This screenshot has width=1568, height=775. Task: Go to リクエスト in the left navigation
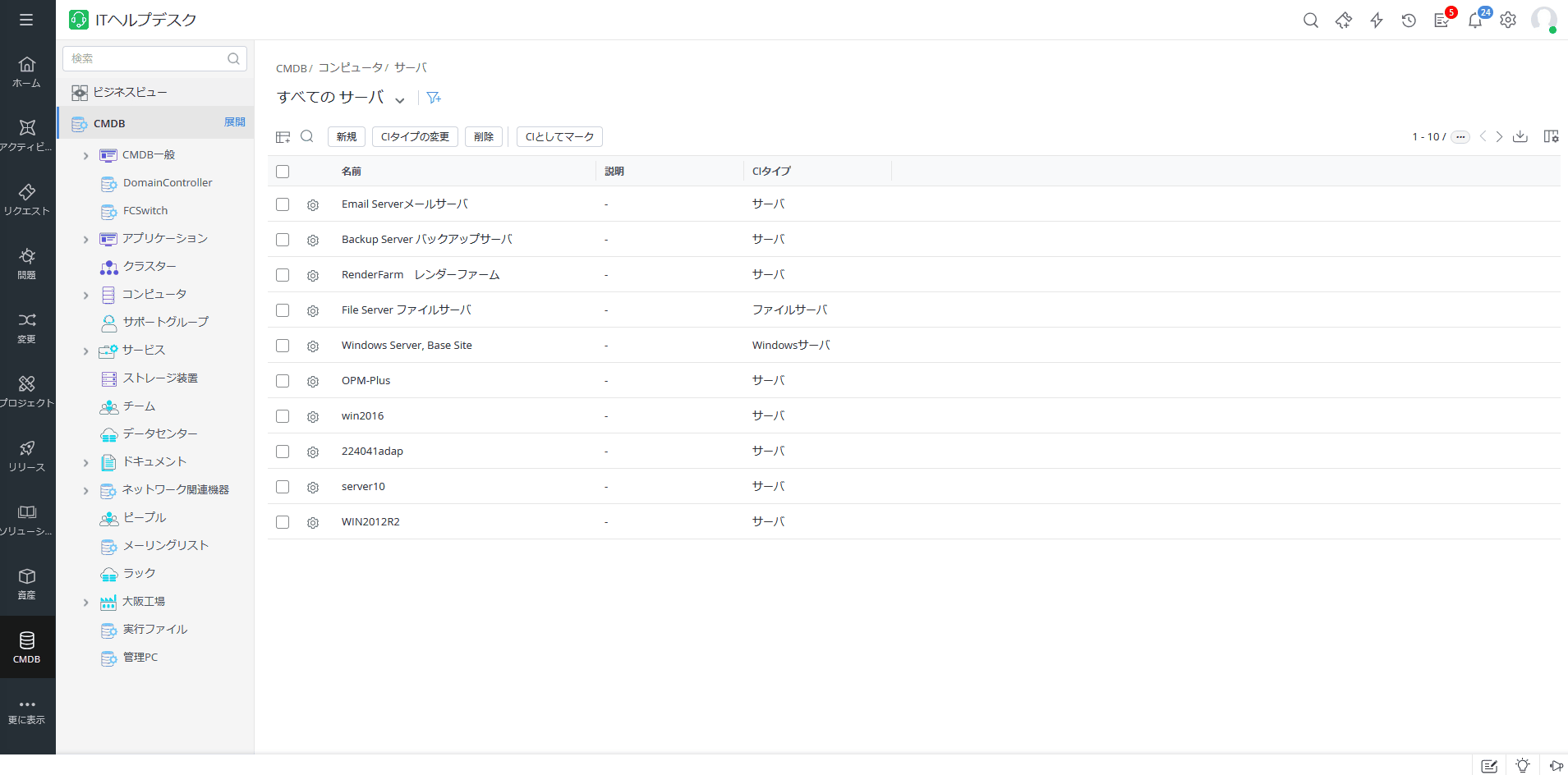(x=27, y=199)
